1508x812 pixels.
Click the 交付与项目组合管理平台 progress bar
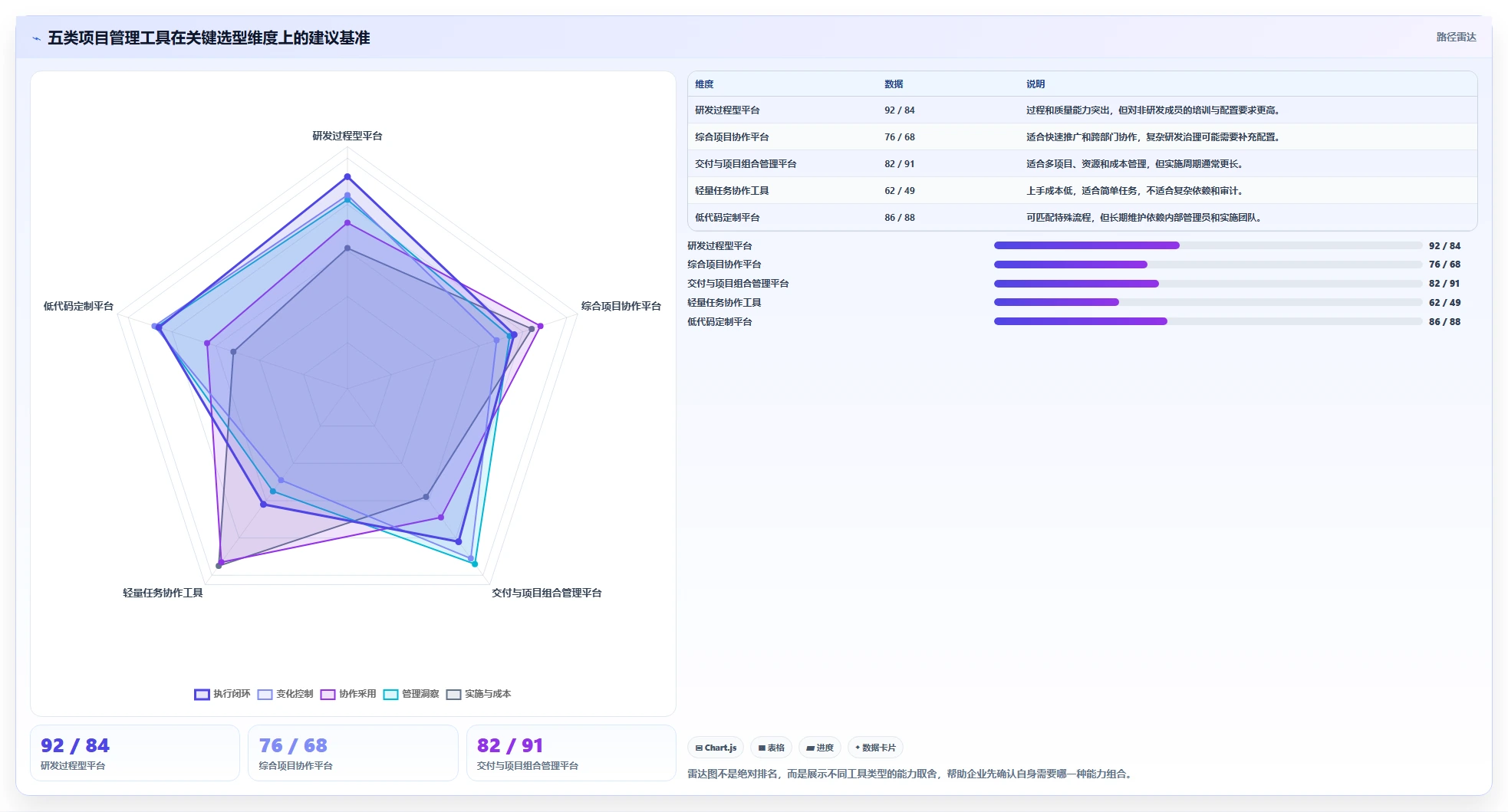click(x=1207, y=284)
